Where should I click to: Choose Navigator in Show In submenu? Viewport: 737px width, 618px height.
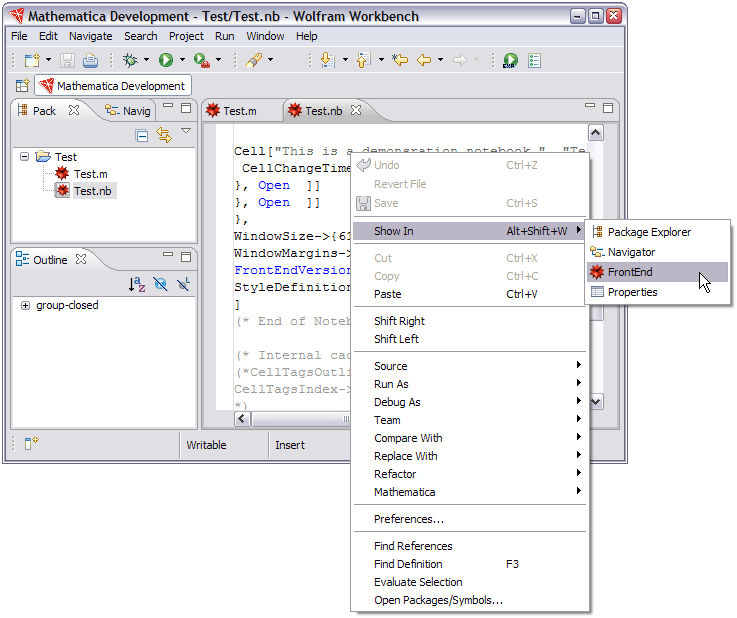coord(657,252)
